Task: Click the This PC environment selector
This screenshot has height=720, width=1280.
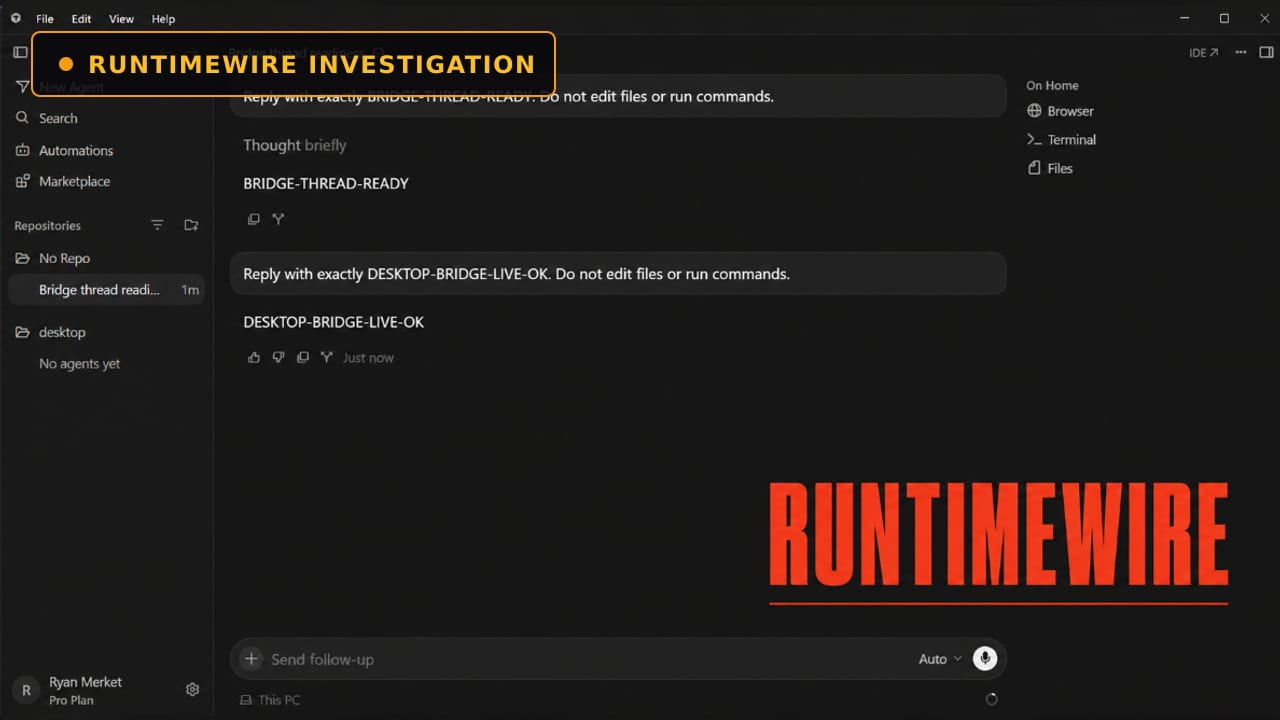Action: tap(270, 700)
